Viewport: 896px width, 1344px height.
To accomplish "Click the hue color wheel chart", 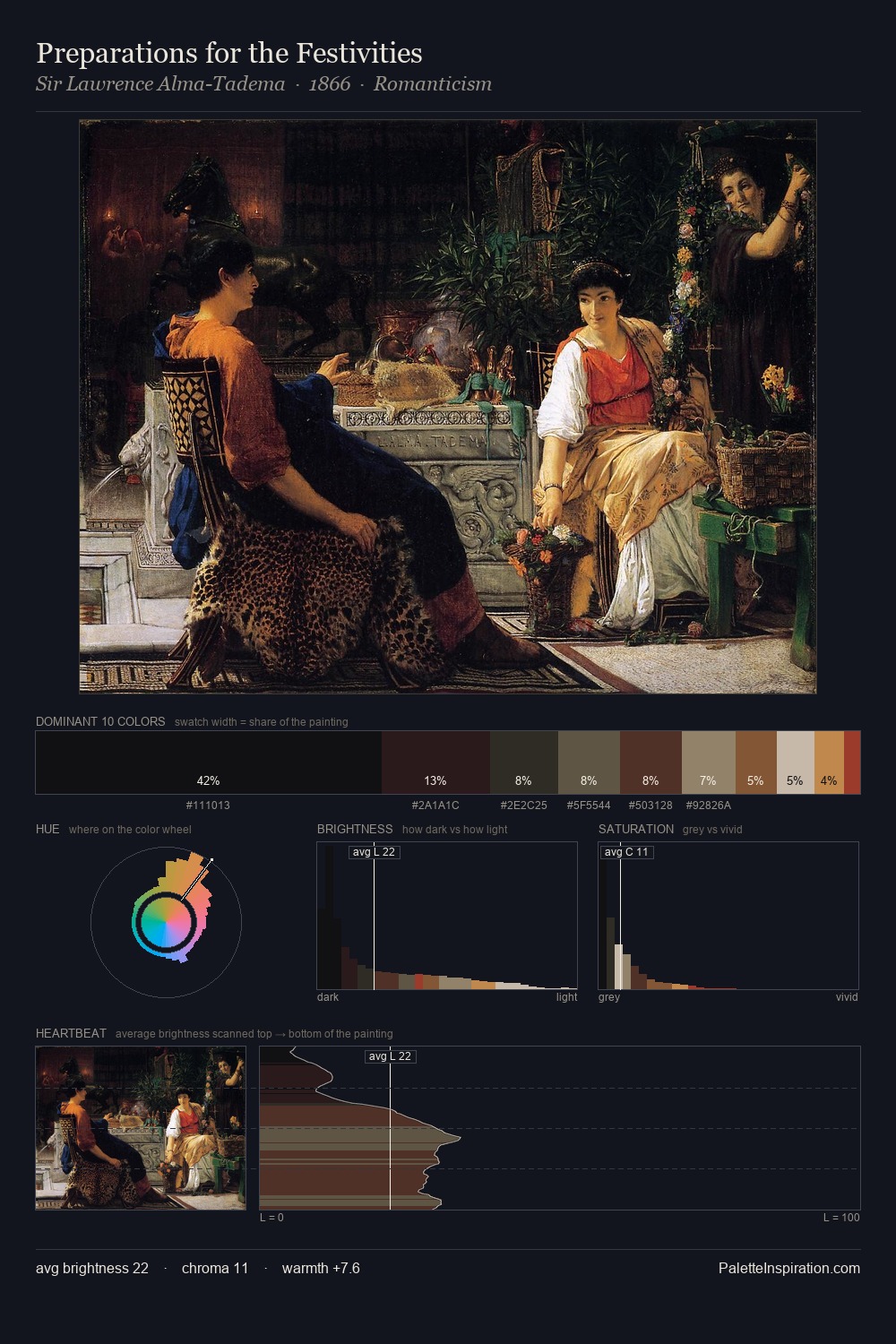I will [x=166, y=922].
